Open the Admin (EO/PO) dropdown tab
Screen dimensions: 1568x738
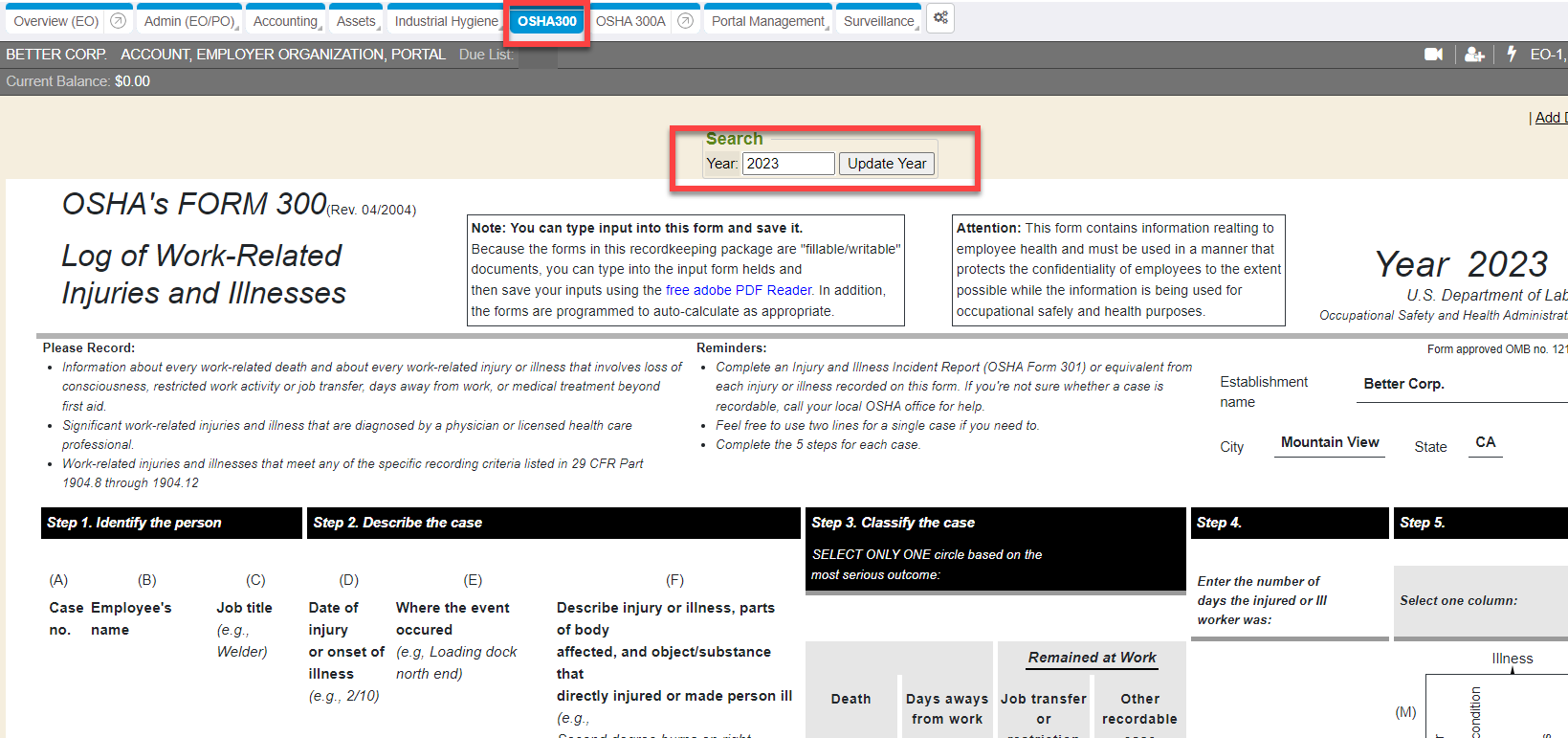coord(189,21)
